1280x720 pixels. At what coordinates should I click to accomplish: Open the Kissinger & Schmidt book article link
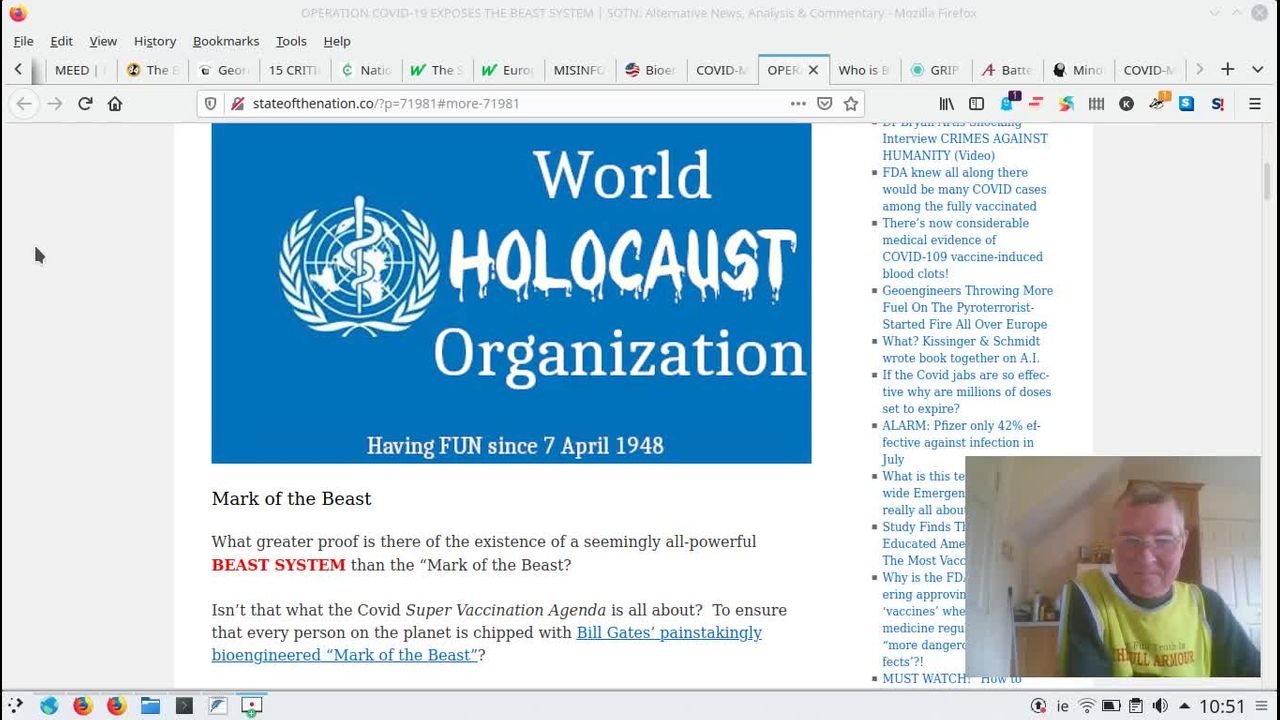(x=960, y=349)
